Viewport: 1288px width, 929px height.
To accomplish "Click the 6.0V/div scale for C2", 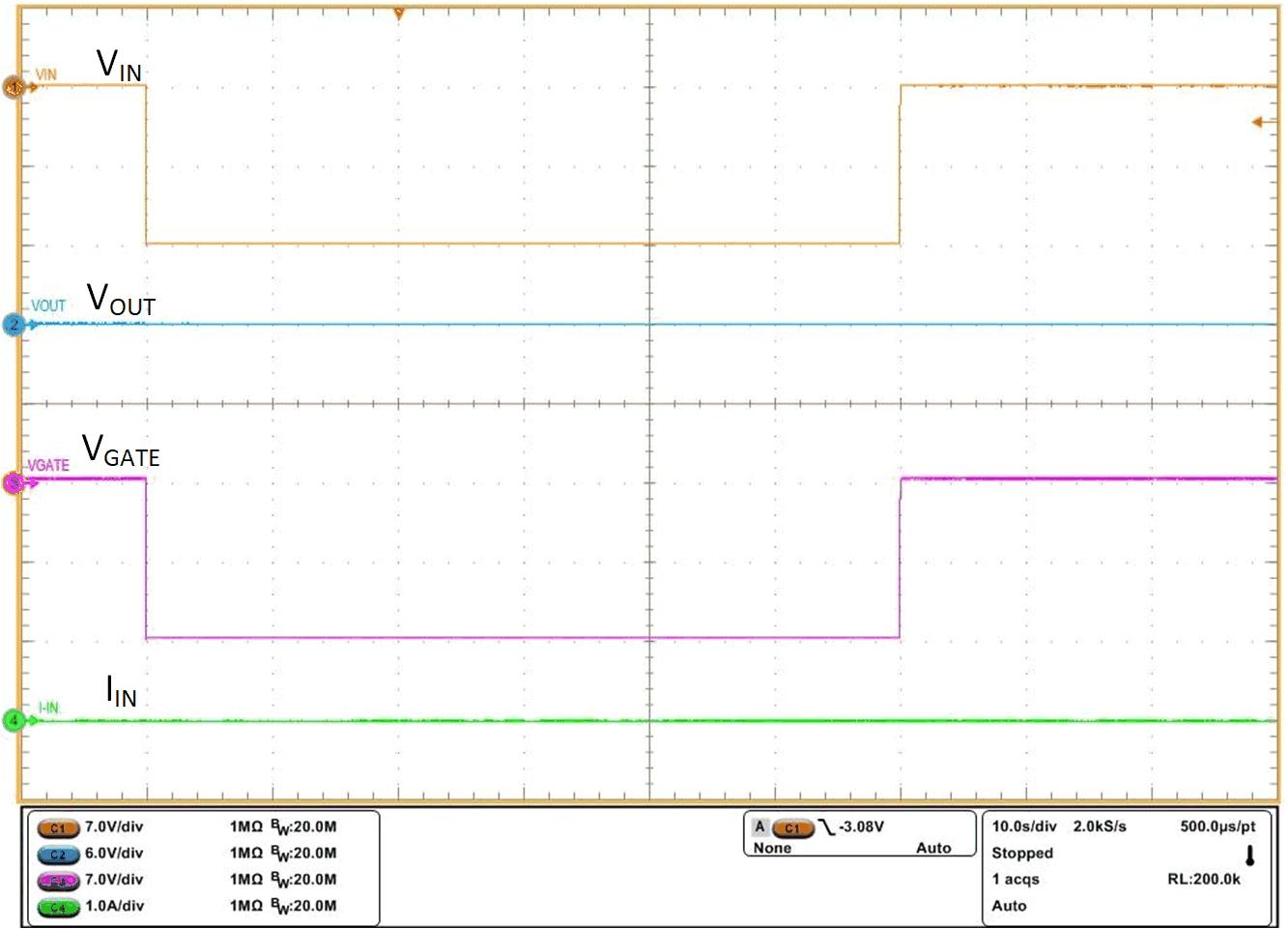I will 114,853.
